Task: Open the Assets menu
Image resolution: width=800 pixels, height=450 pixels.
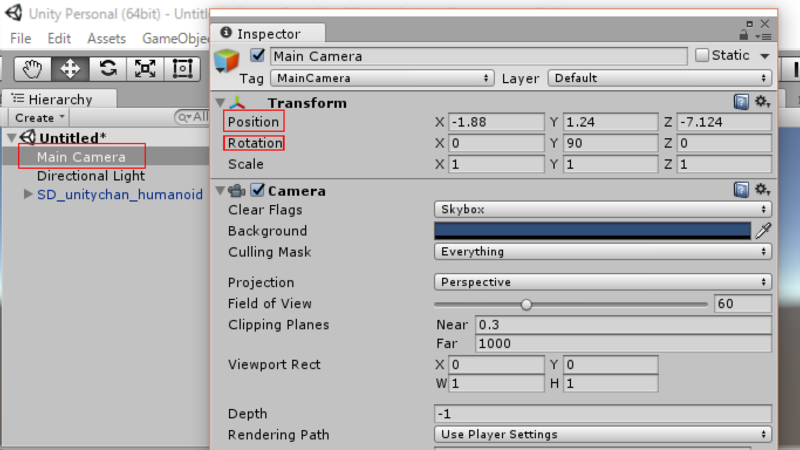Action: pos(107,38)
